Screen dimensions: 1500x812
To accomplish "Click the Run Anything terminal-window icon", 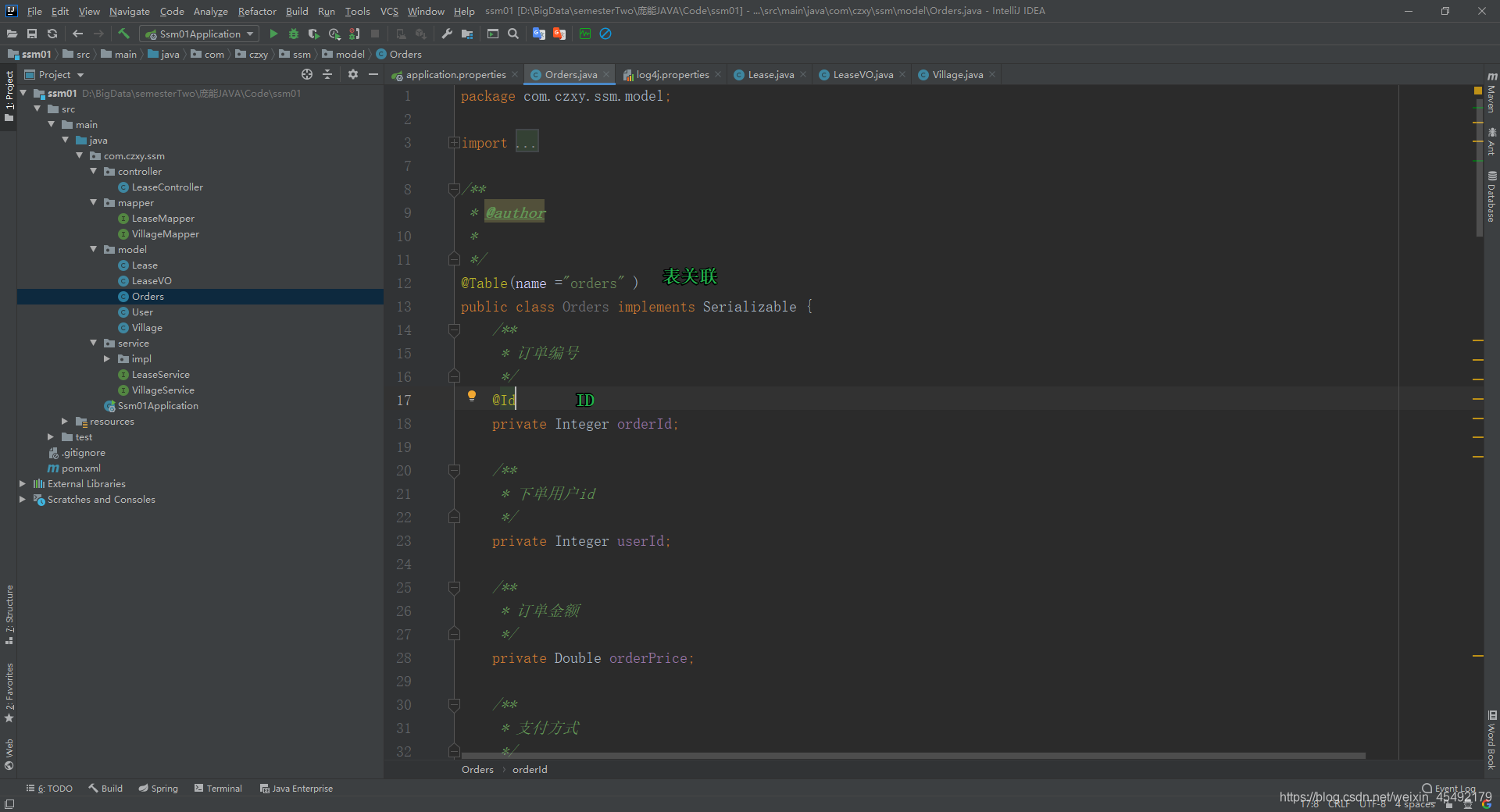I will [x=493, y=34].
